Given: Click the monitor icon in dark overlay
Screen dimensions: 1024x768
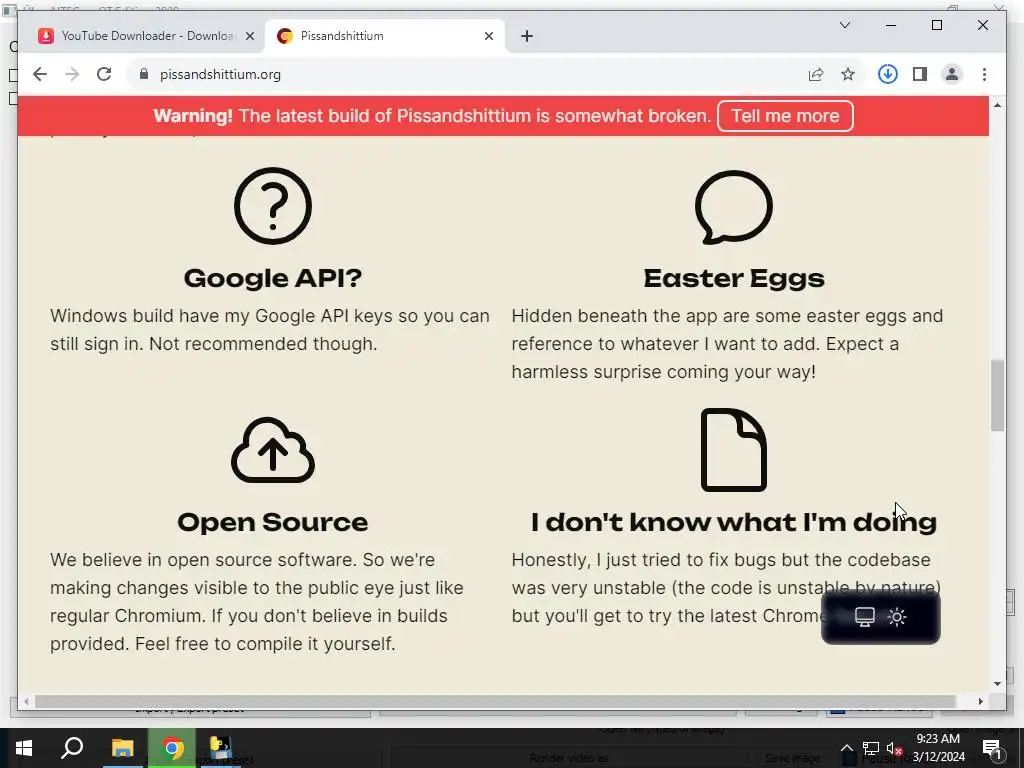Looking at the screenshot, I should [x=865, y=617].
